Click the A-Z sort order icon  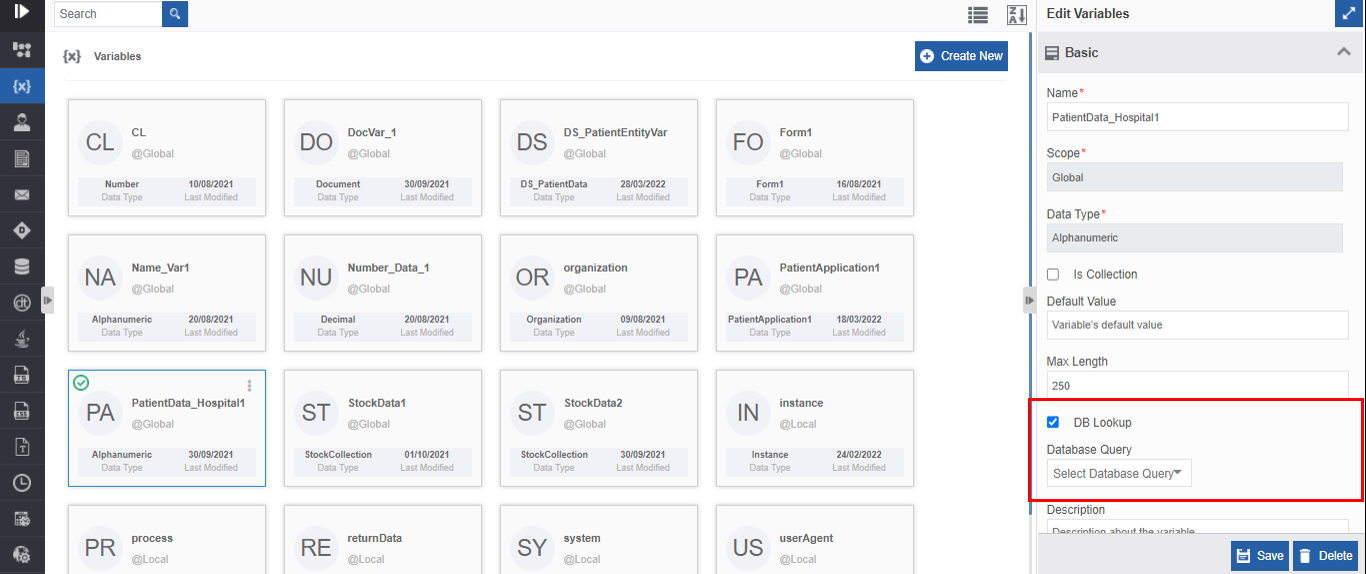(1017, 15)
